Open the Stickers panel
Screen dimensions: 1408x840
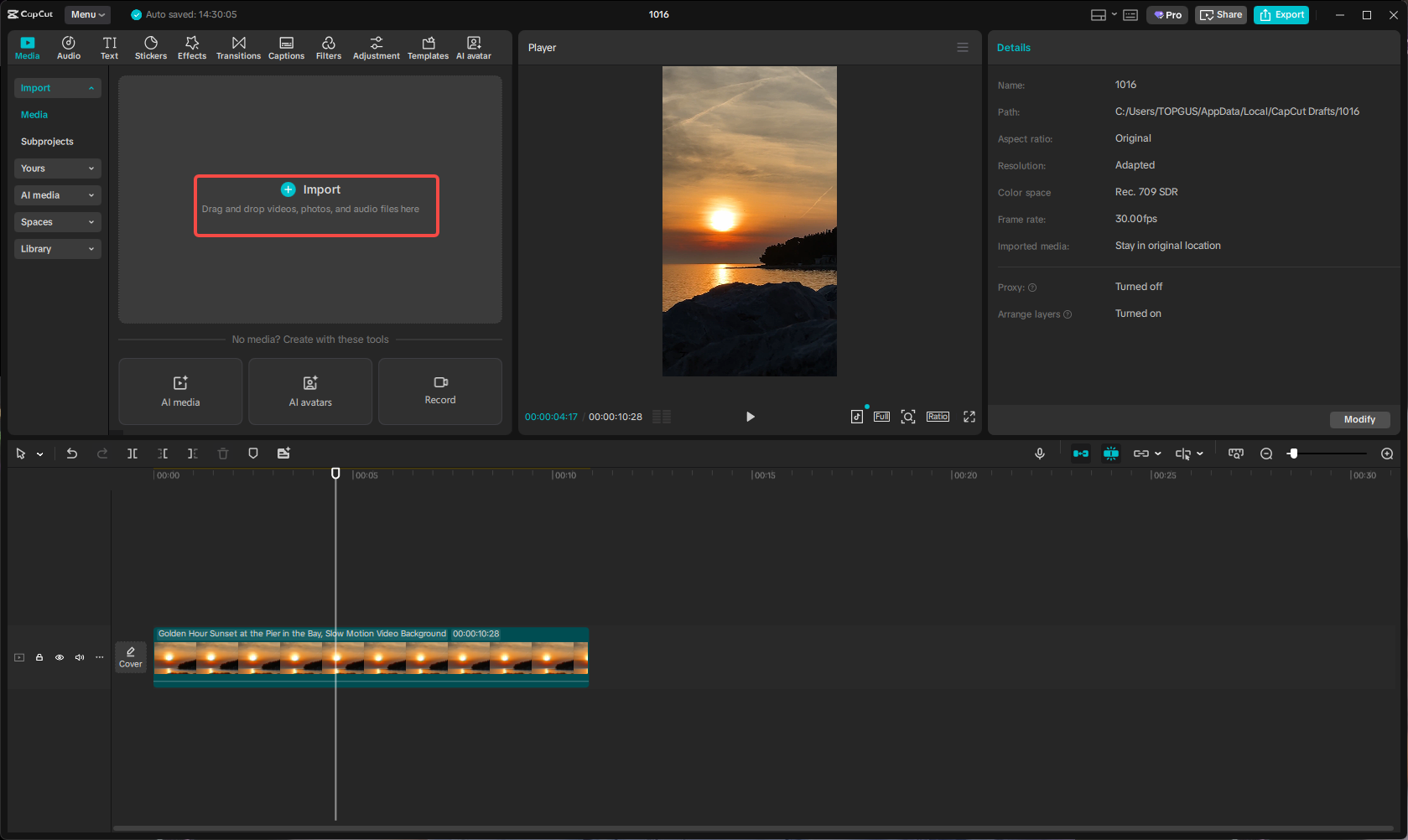click(x=151, y=47)
